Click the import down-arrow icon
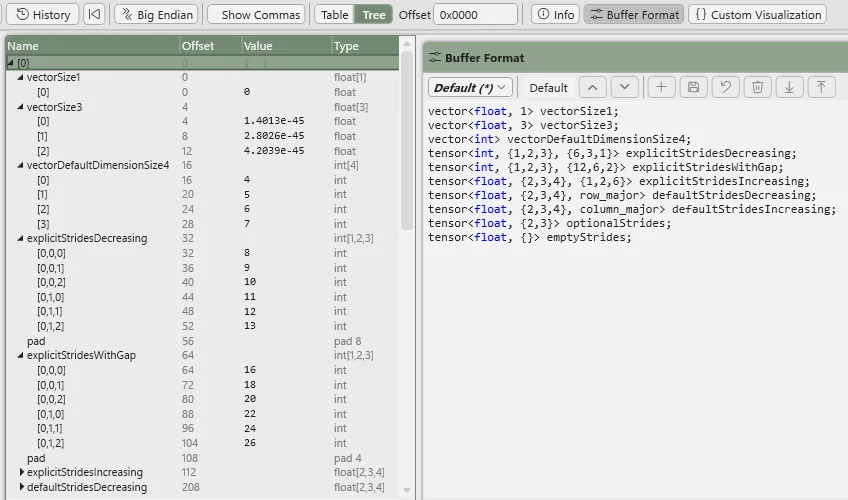 pos(789,87)
